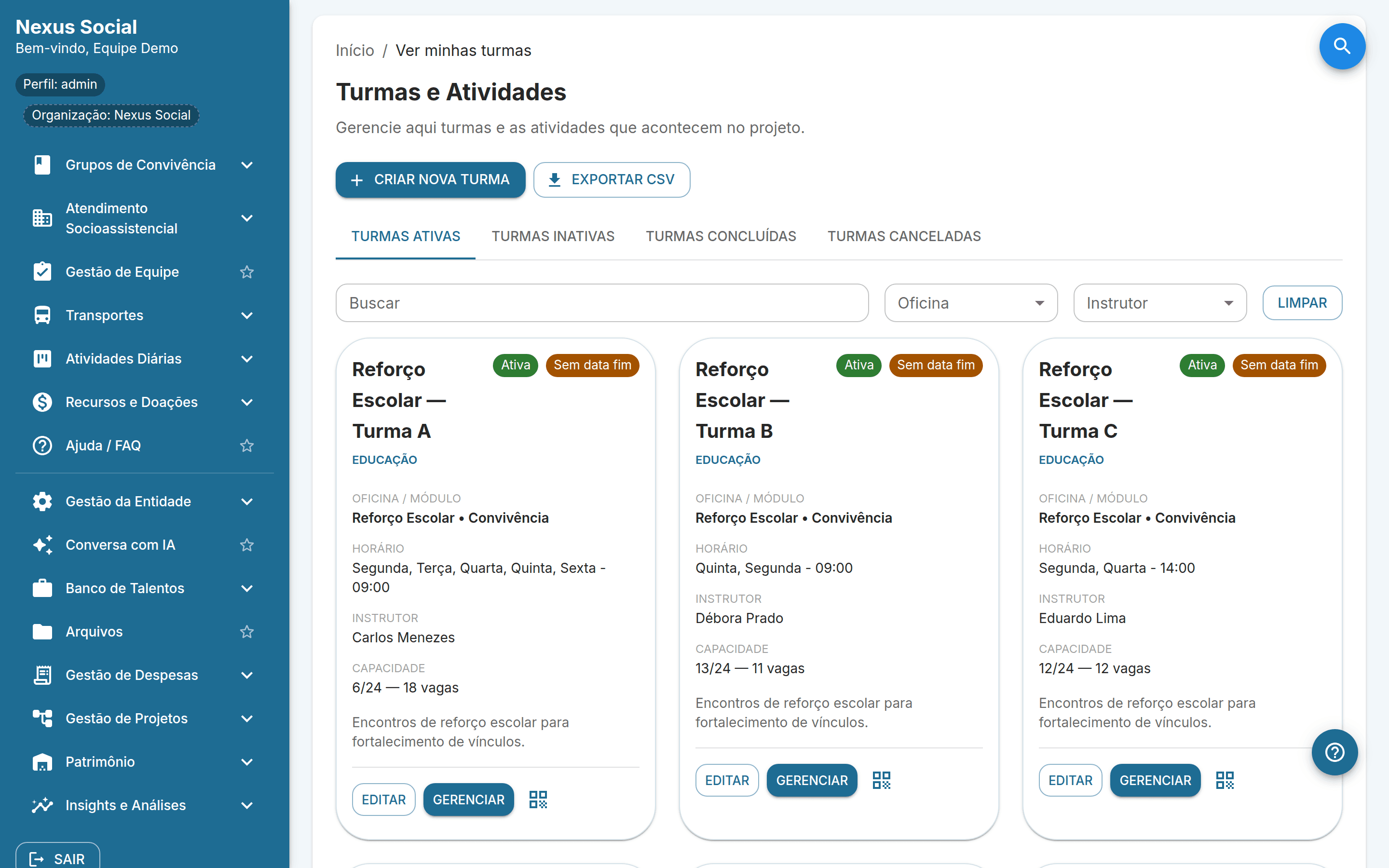Click Editar on Turma A card
The image size is (1389, 868).
[383, 800]
